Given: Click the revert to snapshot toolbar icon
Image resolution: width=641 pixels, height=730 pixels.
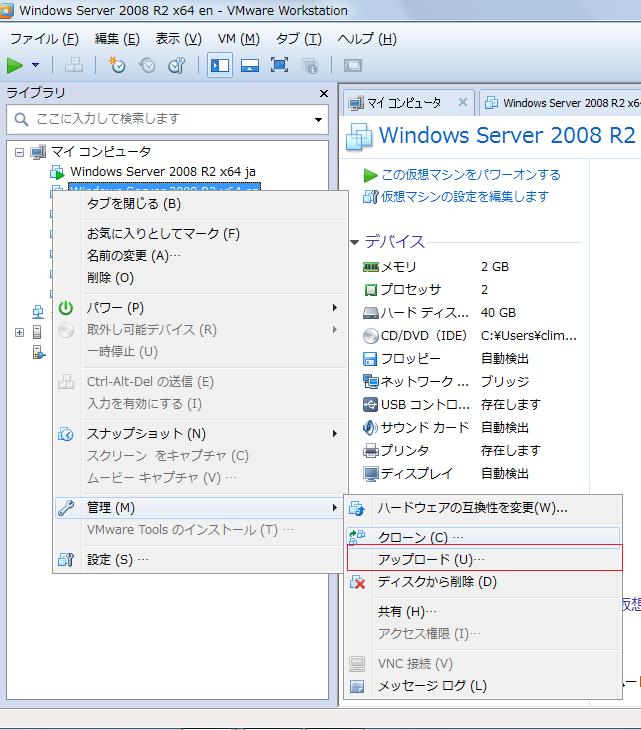Looking at the screenshot, I should click(x=147, y=65).
